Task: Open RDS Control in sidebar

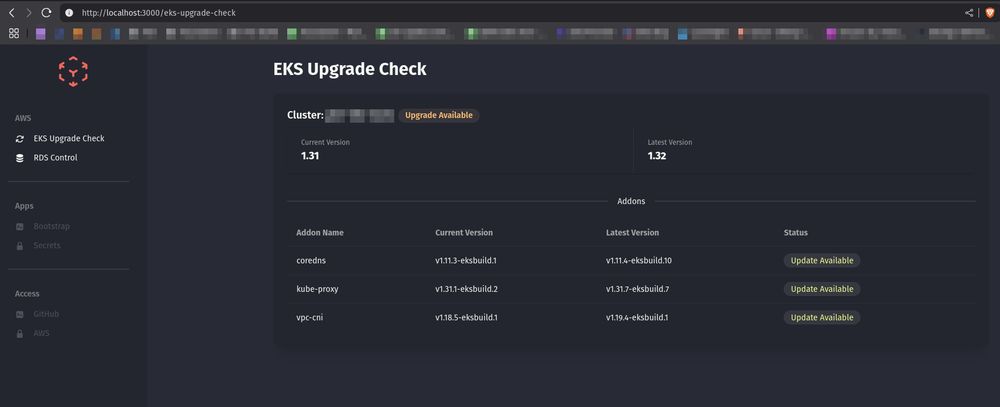Action: click(x=55, y=158)
